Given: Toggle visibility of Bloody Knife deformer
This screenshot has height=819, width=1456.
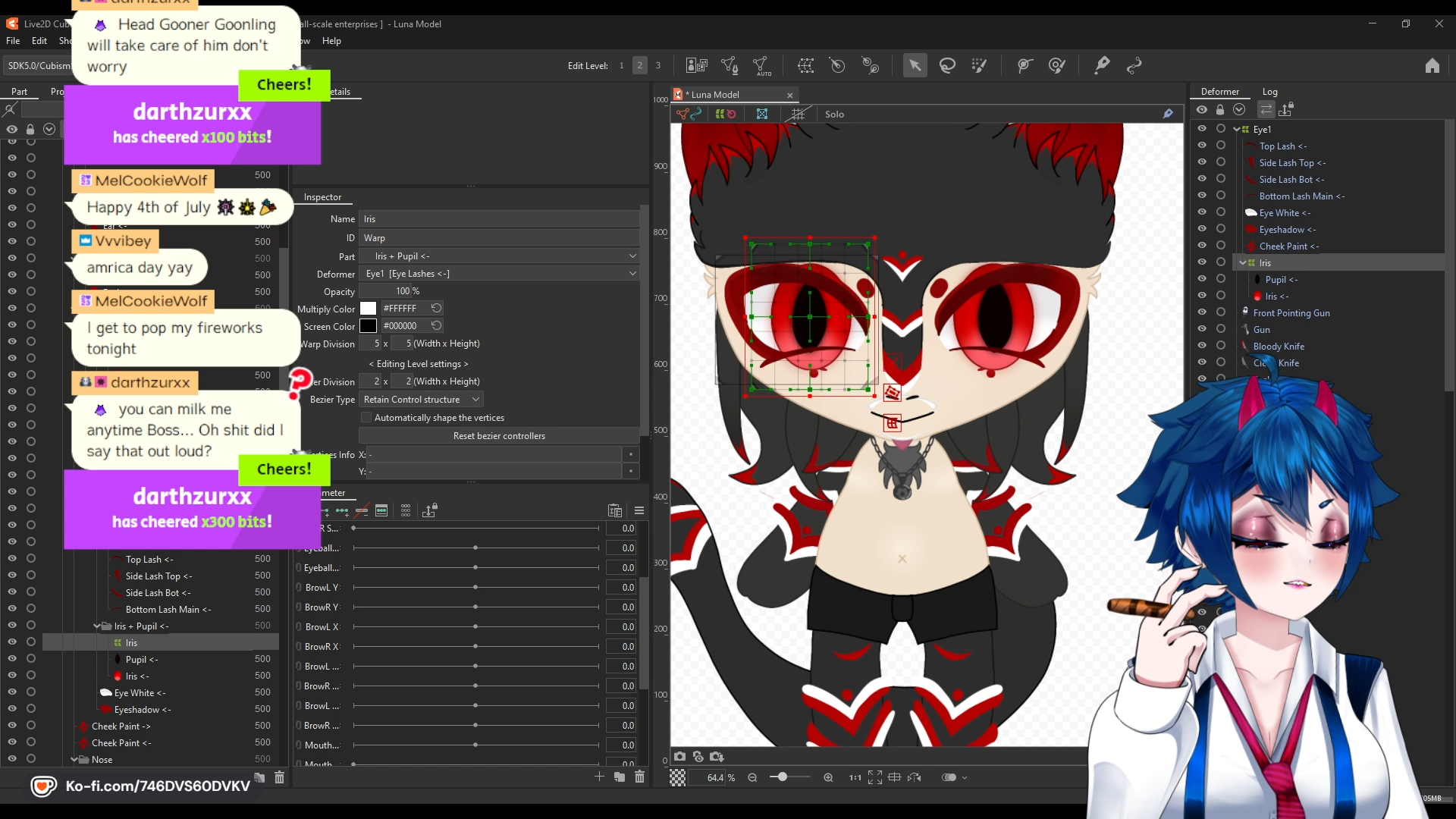Looking at the screenshot, I should point(1202,346).
